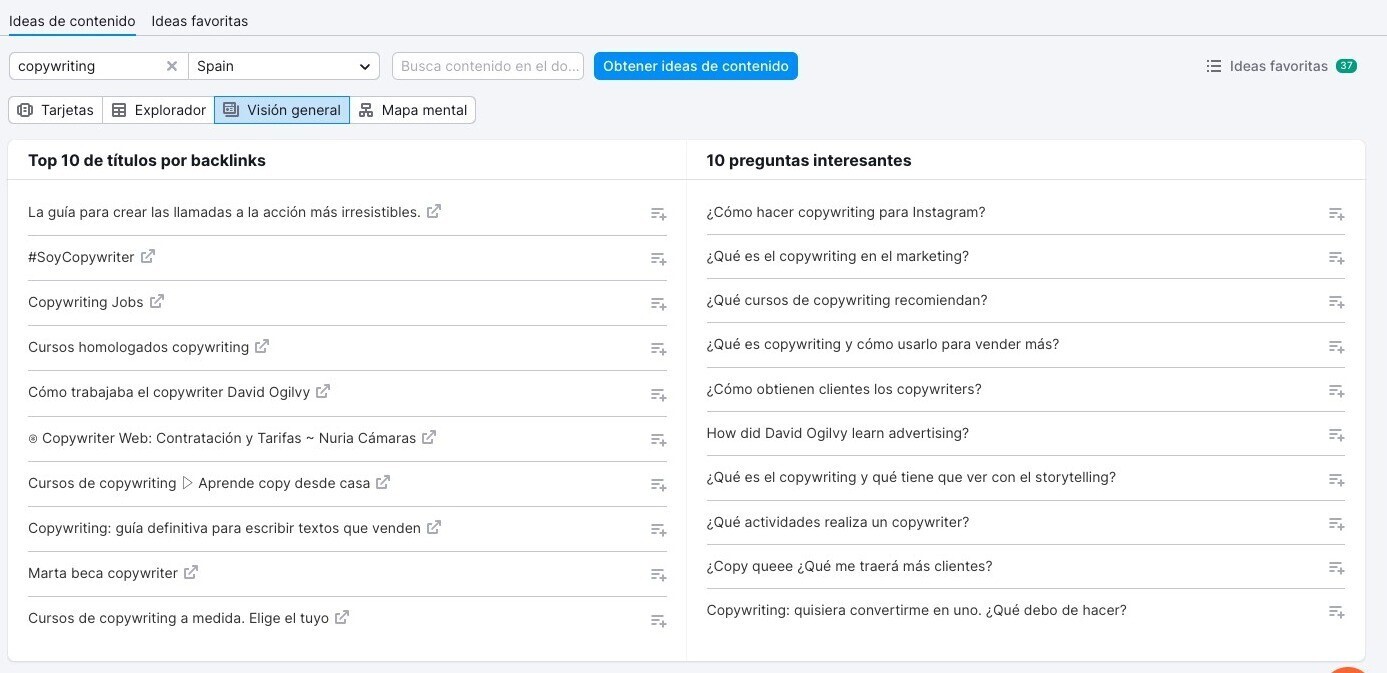Add 'Cursos de copywriting a medida' to favorites

658,621
